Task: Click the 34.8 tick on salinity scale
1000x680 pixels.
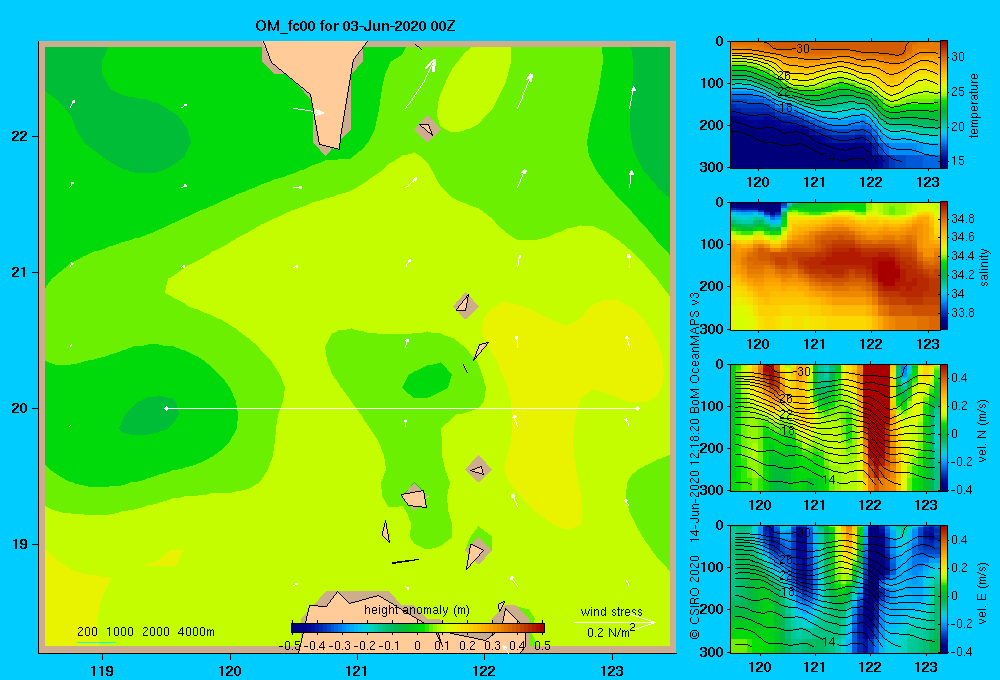Action: click(962, 219)
